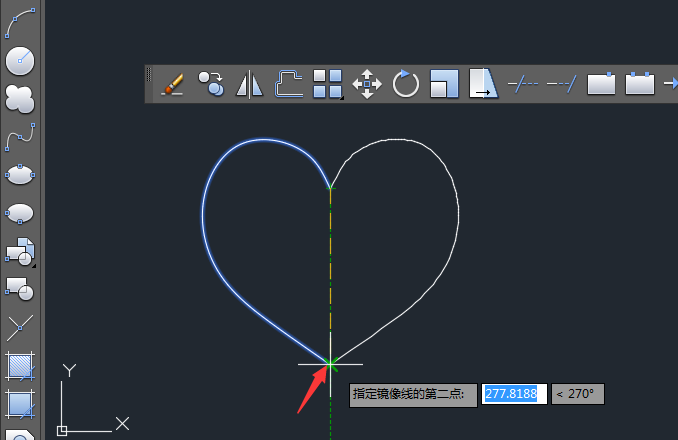This screenshot has width=678, height=440.
Task: Choose the Scale tool
Action: pyautogui.click(x=444, y=84)
